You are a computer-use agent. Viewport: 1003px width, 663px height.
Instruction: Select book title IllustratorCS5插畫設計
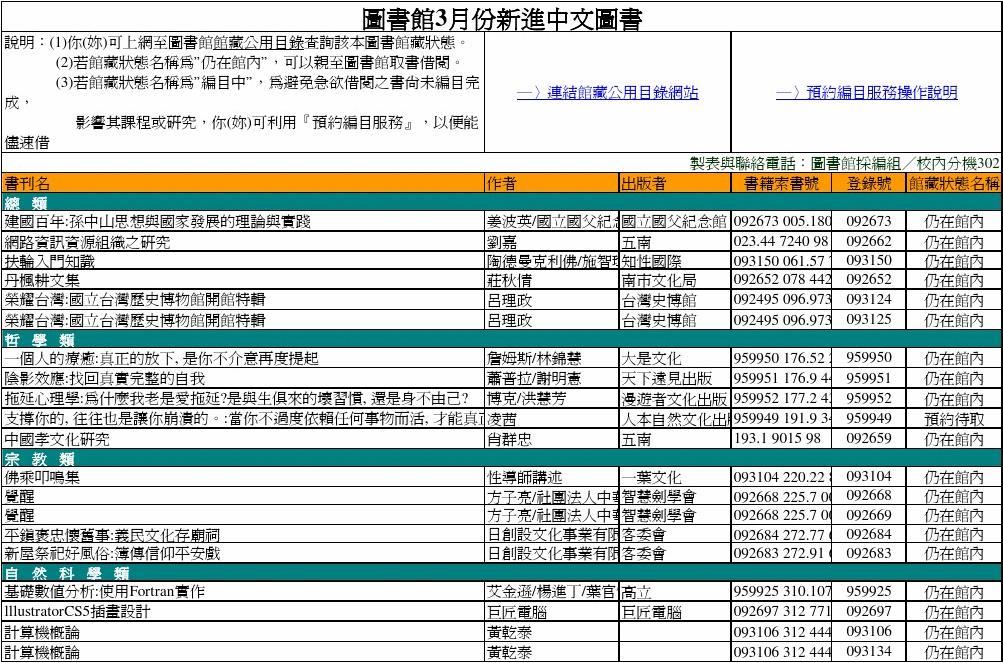(77, 611)
